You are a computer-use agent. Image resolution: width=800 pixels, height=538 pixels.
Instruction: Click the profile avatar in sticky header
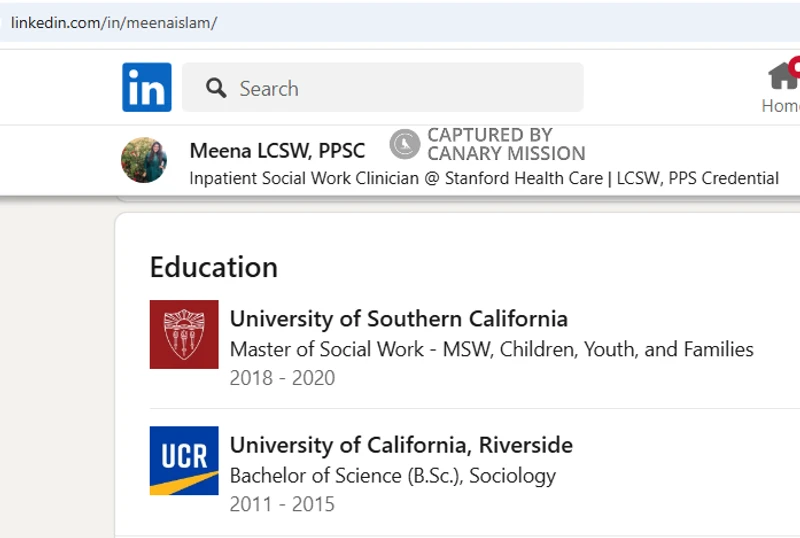click(x=144, y=160)
